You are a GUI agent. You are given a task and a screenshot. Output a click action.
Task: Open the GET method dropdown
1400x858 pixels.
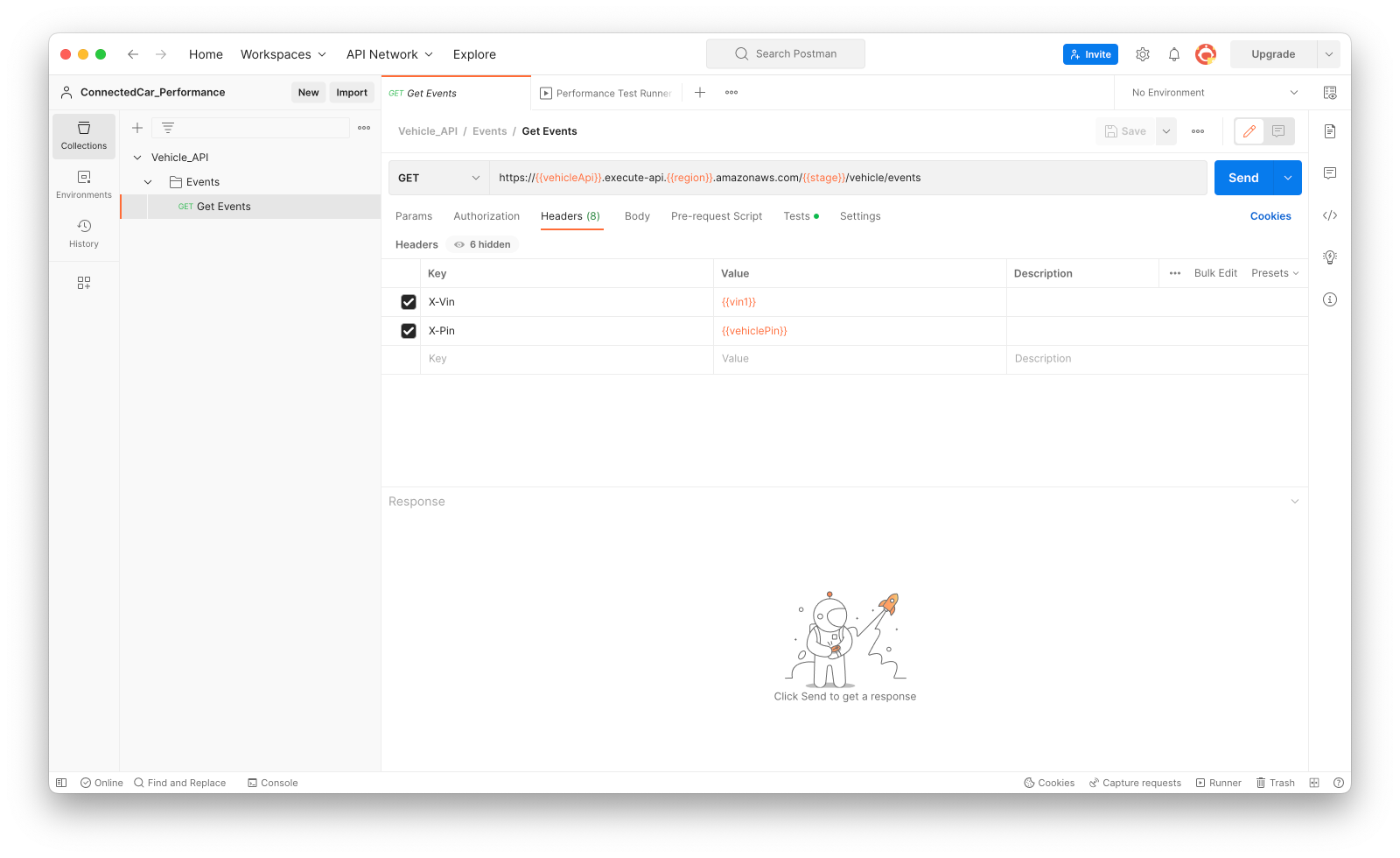pyautogui.click(x=438, y=178)
